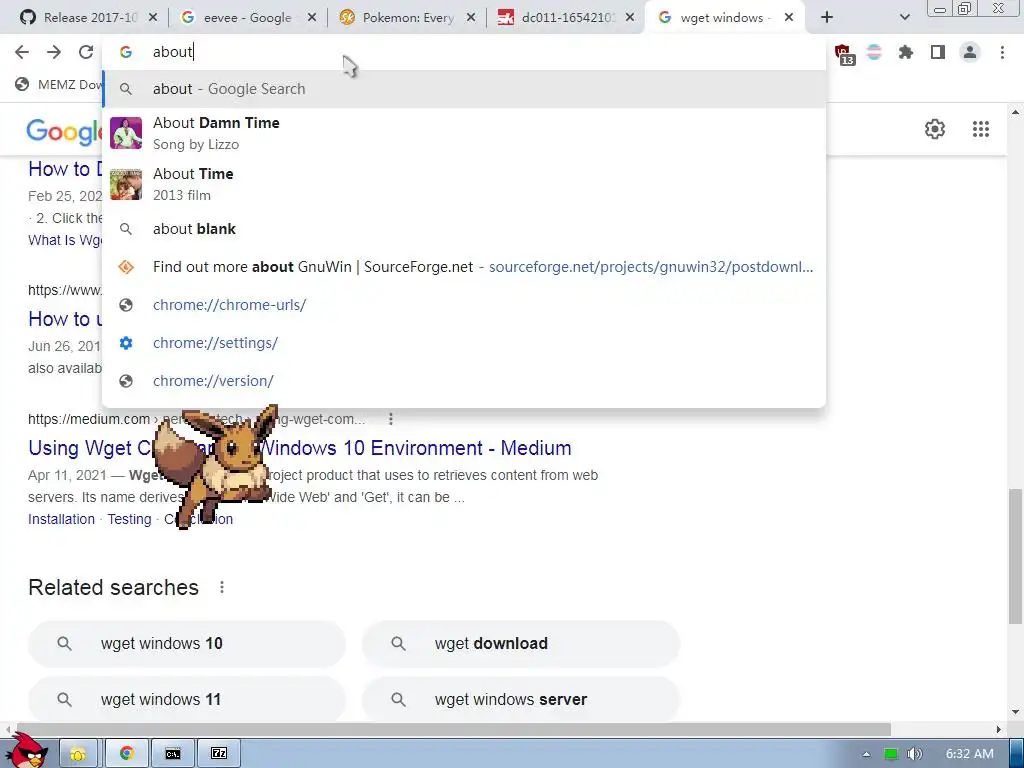Search related 'wget windows 10'

187,644
